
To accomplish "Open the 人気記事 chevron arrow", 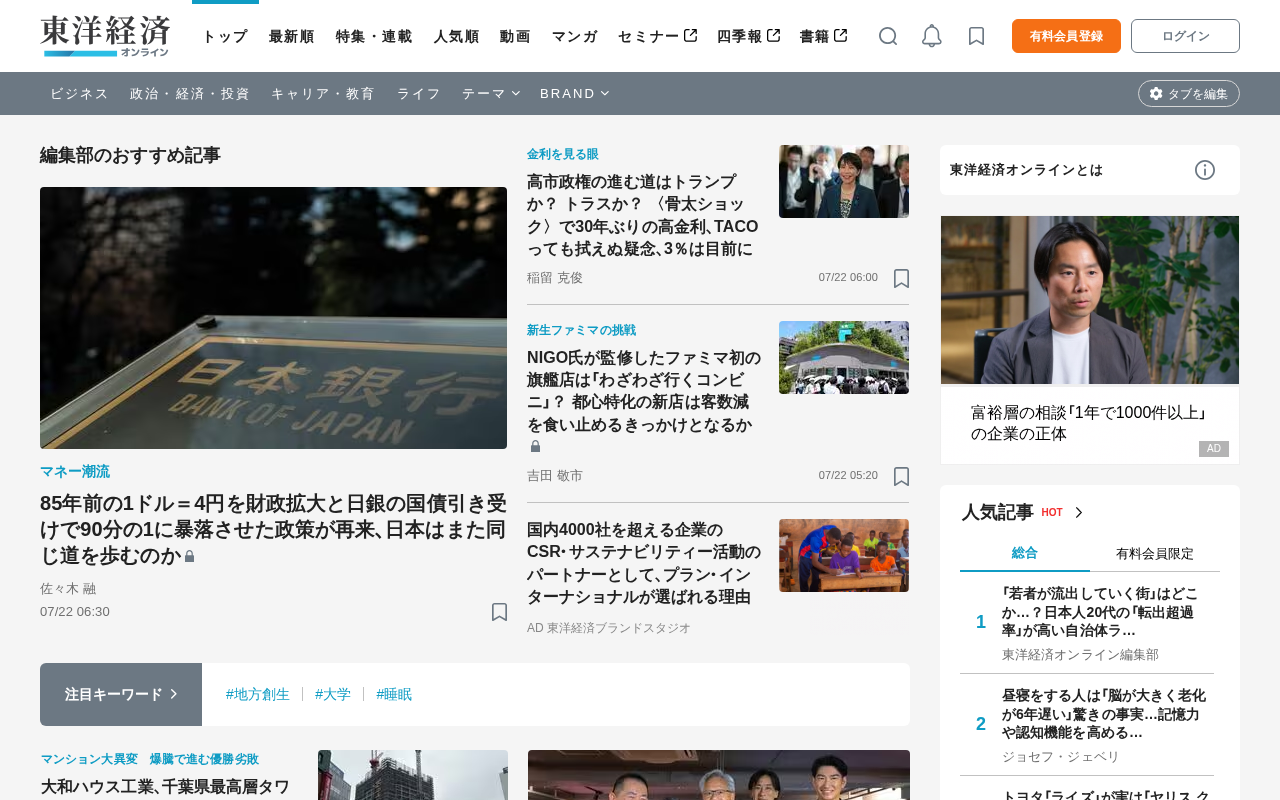I will click(1079, 512).
